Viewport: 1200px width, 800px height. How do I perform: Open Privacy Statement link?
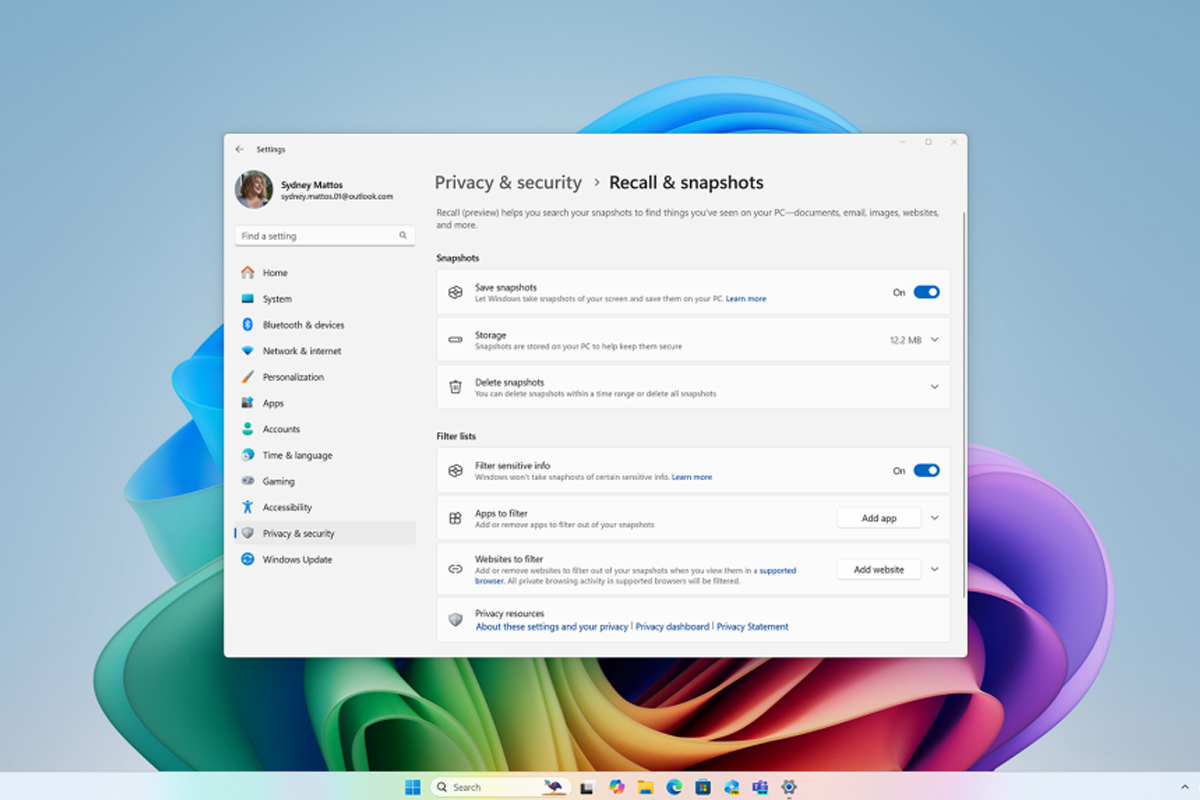pyautogui.click(x=753, y=627)
